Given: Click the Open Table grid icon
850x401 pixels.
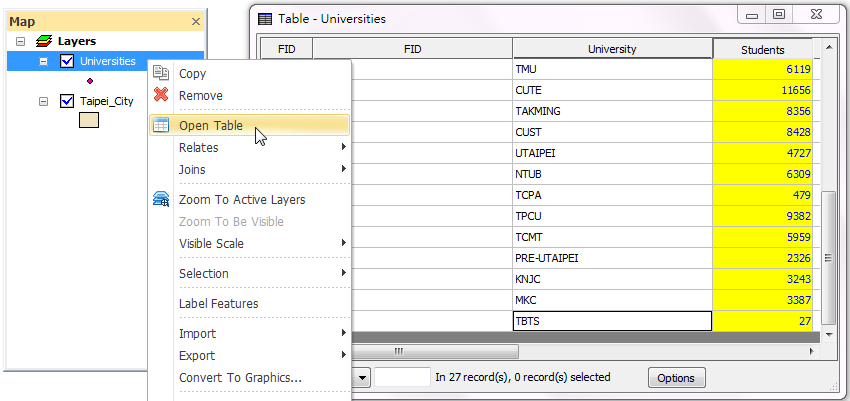Looking at the screenshot, I should click(161, 125).
